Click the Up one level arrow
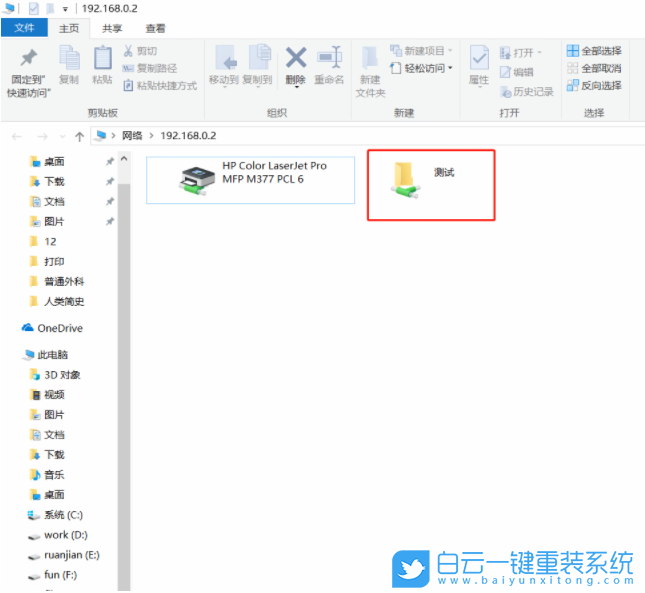Viewport: 645px width, 593px height. click(79, 136)
